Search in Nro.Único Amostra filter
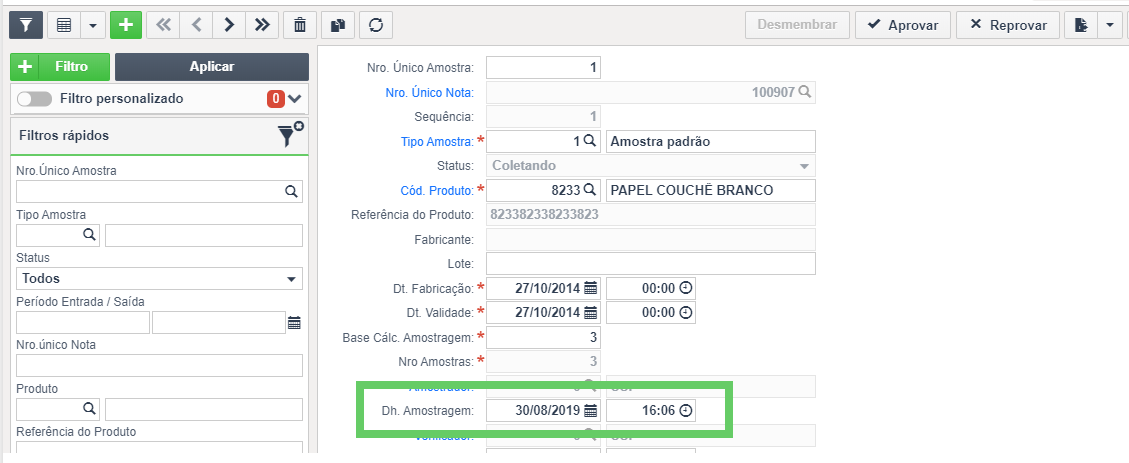 pyautogui.click(x=291, y=191)
